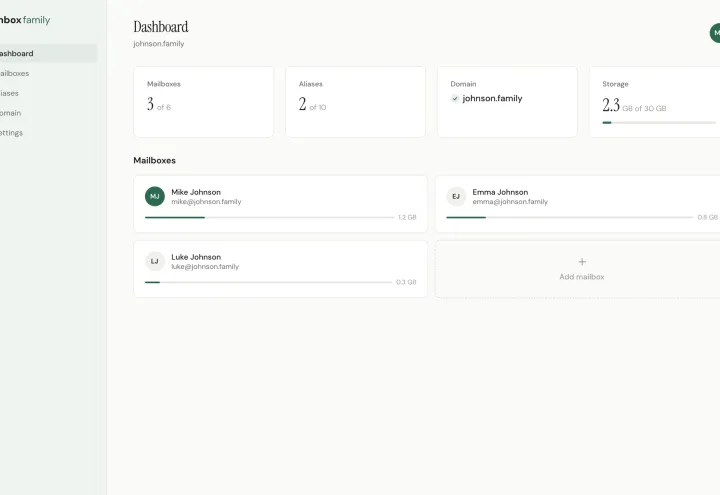This screenshot has width=720, height=495.
Task: Open the Aliases 2 of 10 card
Action: point(355,102)
